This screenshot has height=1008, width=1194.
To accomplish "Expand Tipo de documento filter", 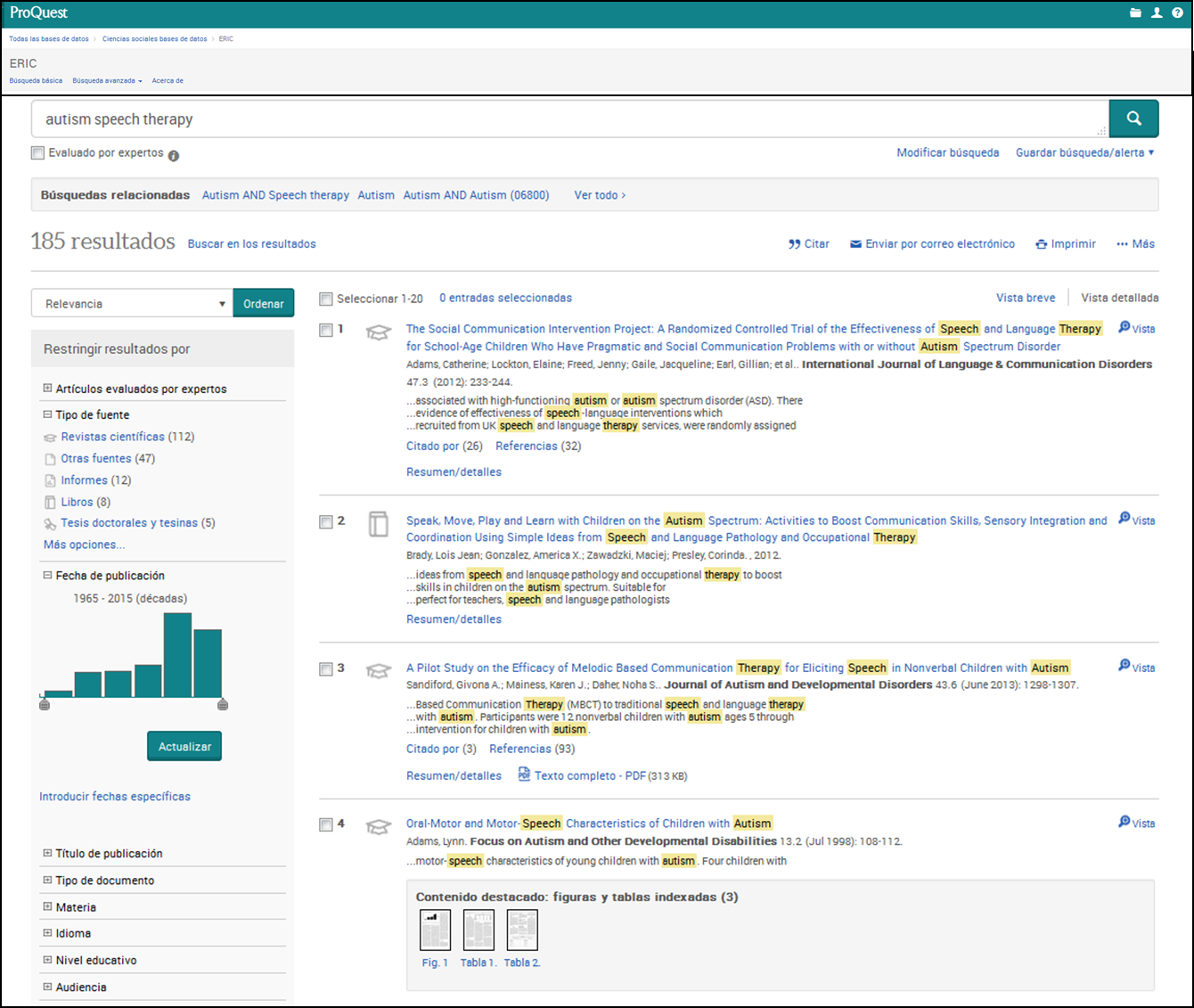I will click(47, 880).
